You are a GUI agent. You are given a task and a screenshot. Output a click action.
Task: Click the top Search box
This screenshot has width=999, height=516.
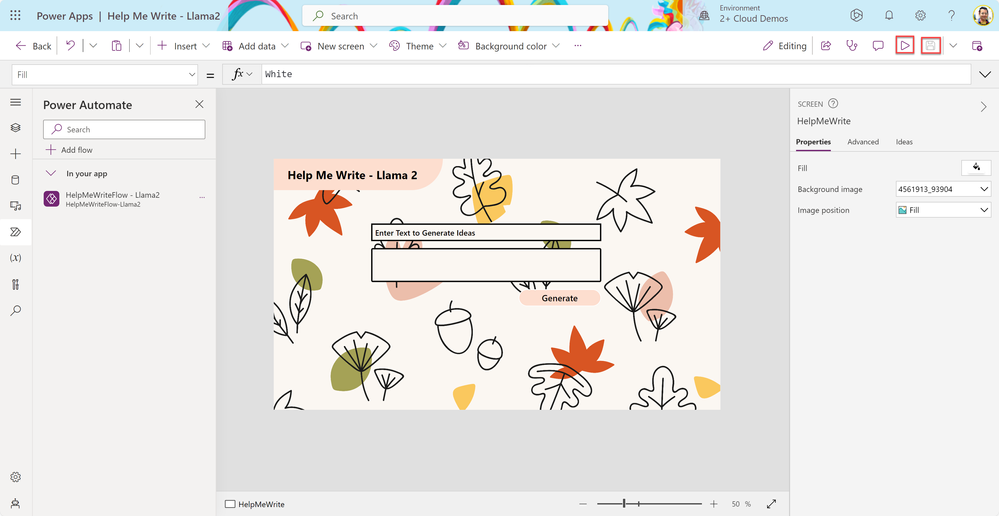click(x=455, y=16)
